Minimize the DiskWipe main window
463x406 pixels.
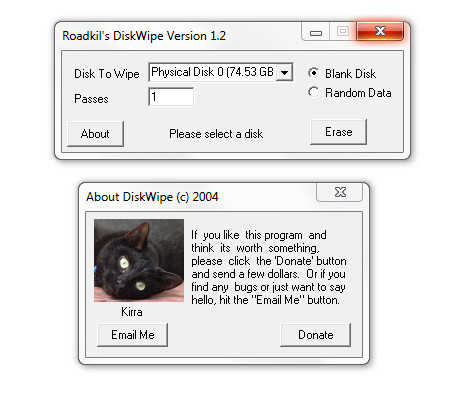click(315, 32)
